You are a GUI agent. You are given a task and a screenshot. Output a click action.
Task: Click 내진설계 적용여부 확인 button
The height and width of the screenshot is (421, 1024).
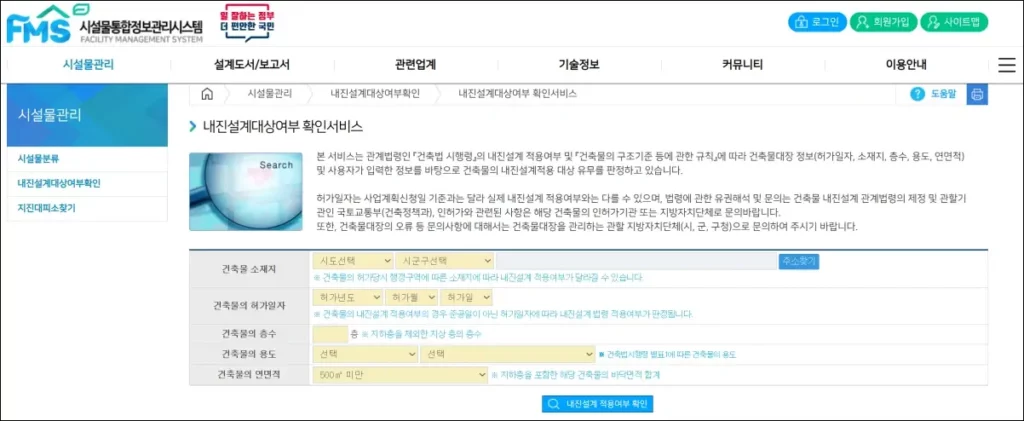pyautogui.click(x=597, y=404)
